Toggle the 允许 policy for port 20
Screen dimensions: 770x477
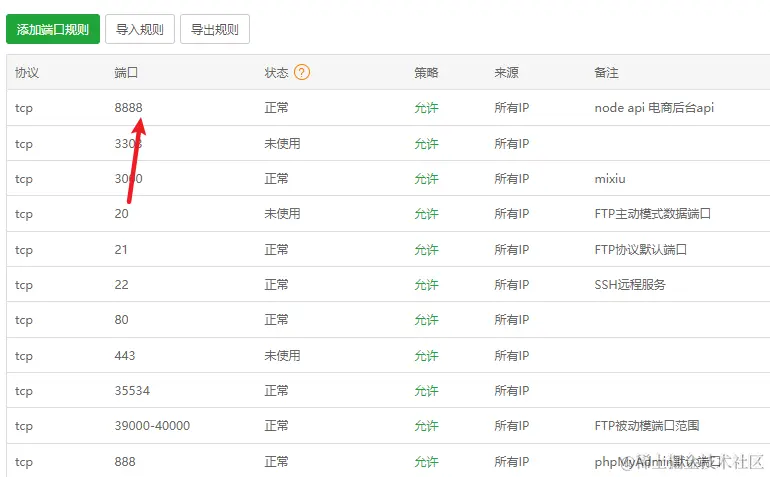(x=426, y=214)
